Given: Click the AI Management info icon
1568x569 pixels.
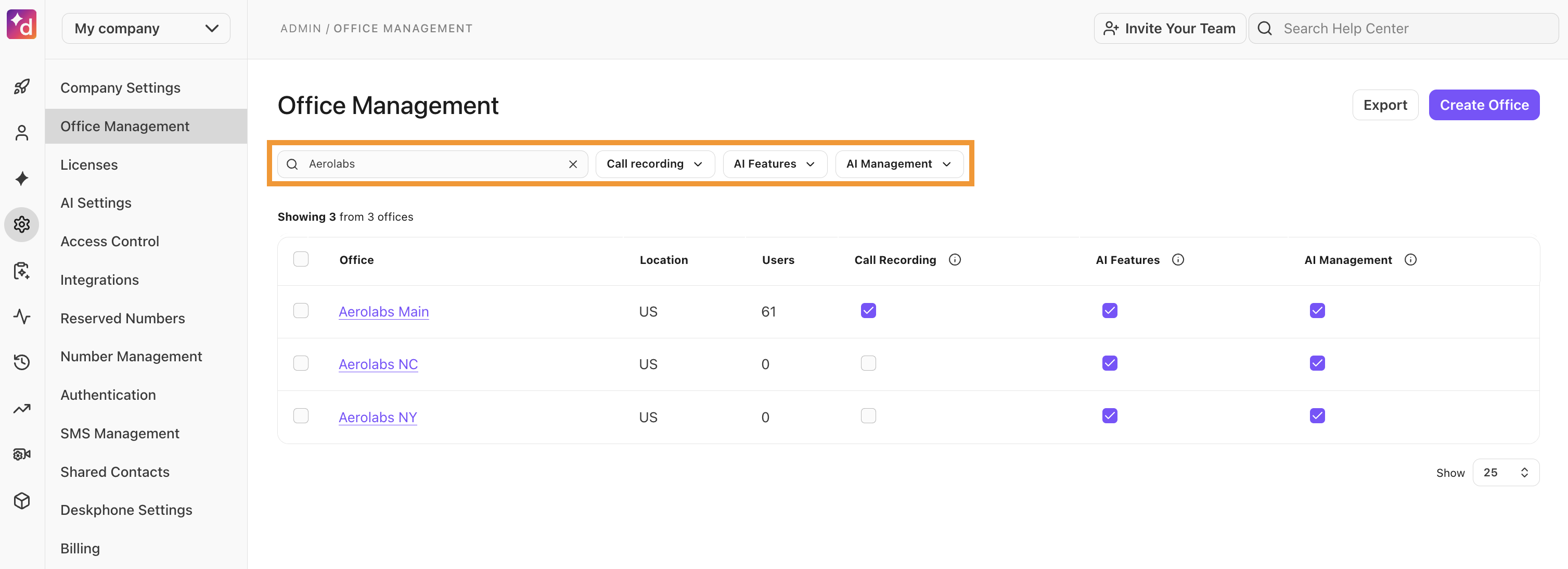Looking at the screenshot, I should click(x=1411, y=260).
